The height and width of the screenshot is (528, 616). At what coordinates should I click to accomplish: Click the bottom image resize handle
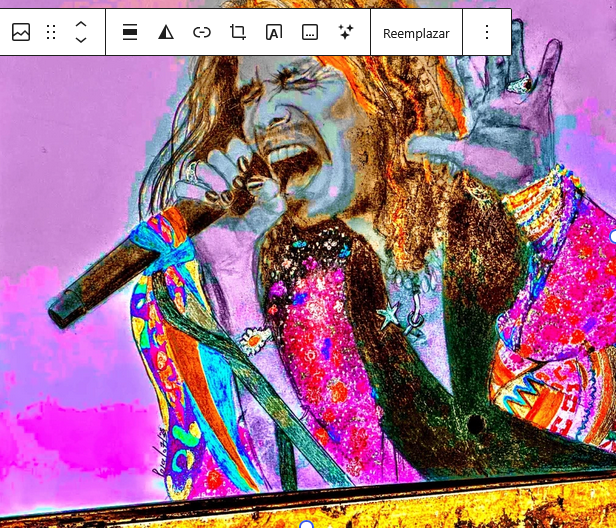click(306, 525)
